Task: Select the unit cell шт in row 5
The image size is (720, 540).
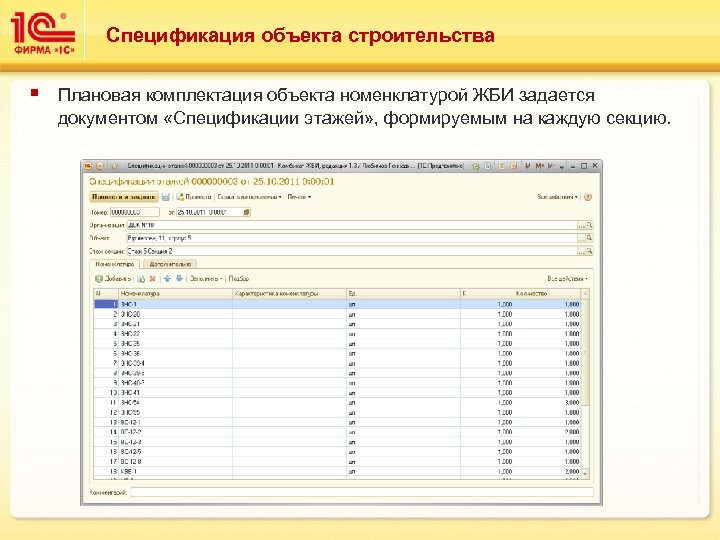Action: tap(403, 343)
